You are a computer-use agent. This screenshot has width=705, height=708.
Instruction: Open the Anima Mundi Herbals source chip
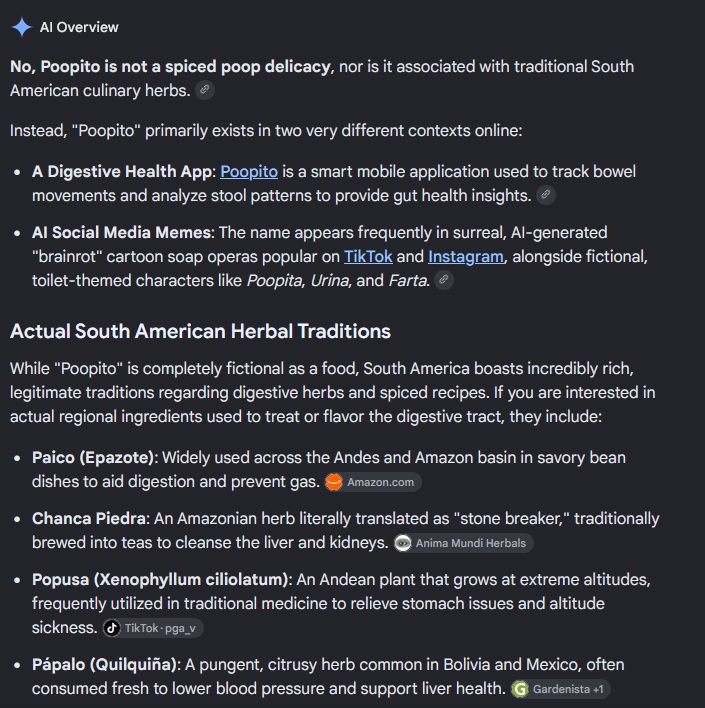[x=463, y=543]
